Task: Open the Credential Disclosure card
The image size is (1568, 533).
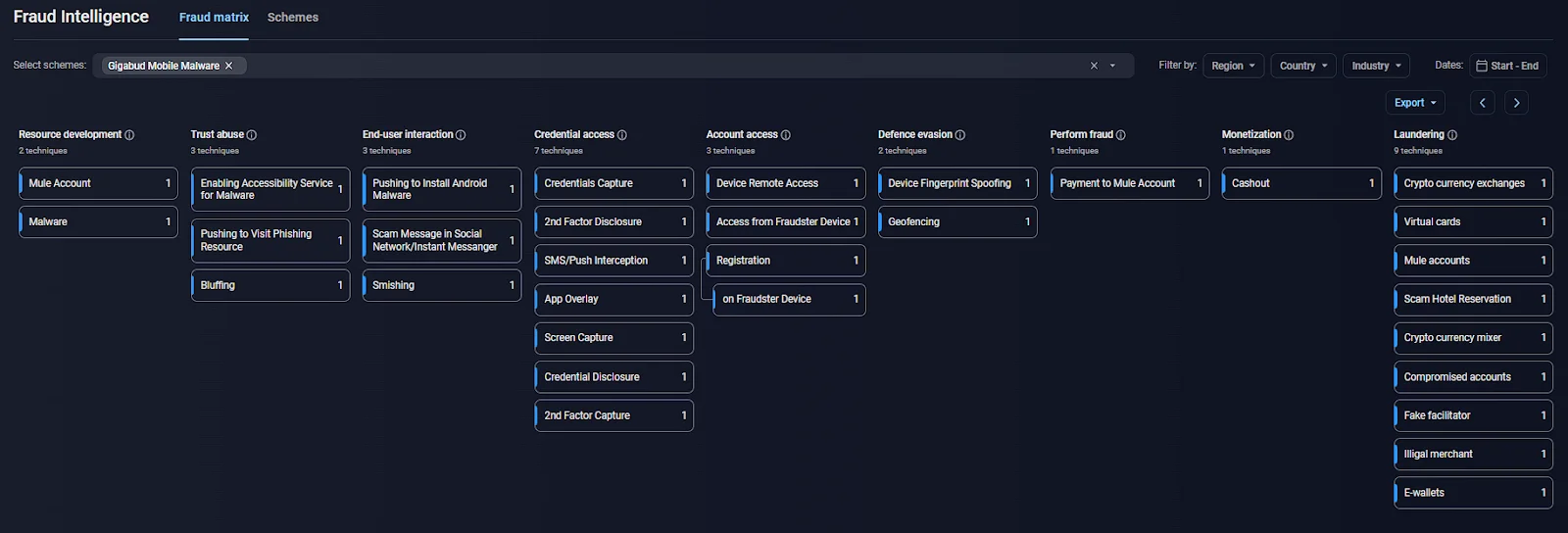Action: 613,376
